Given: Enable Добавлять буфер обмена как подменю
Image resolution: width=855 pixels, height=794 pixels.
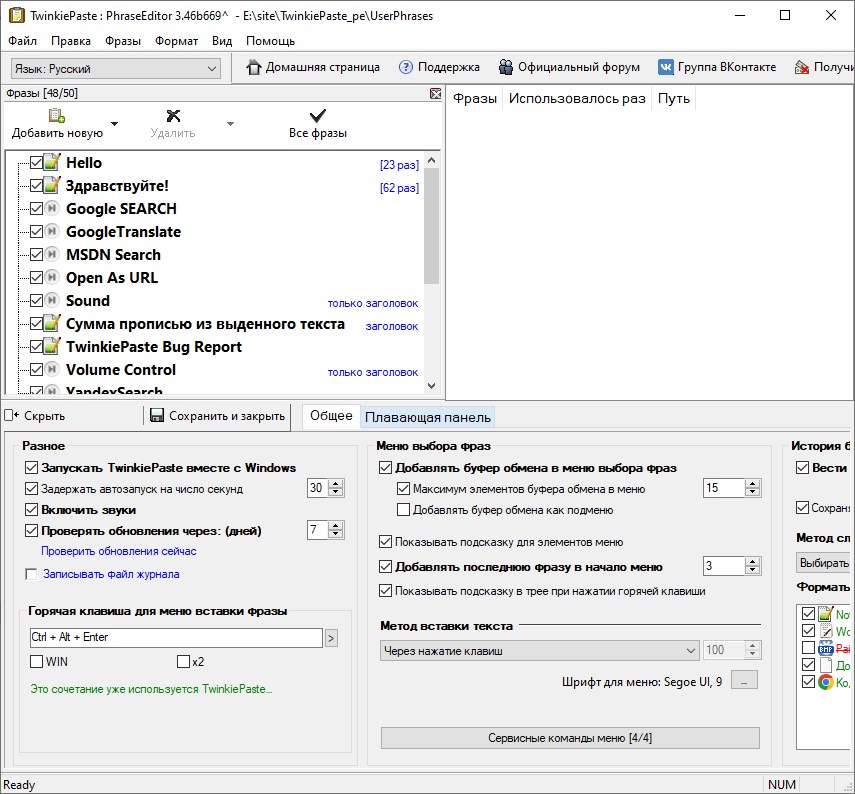Looking at the screenshot, I should (x=404, y=510).
